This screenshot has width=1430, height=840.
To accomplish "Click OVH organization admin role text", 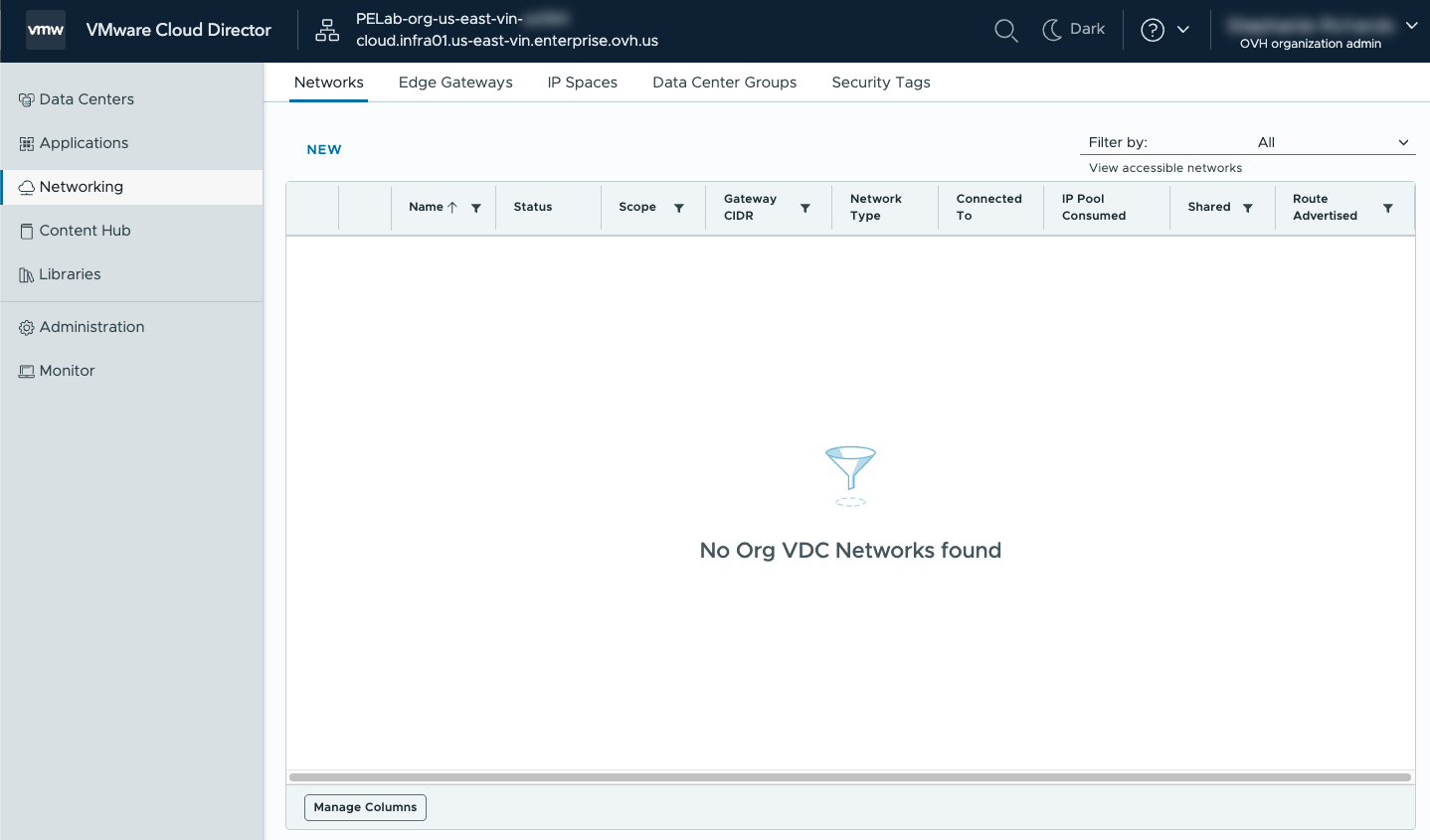I will 1311,44.
